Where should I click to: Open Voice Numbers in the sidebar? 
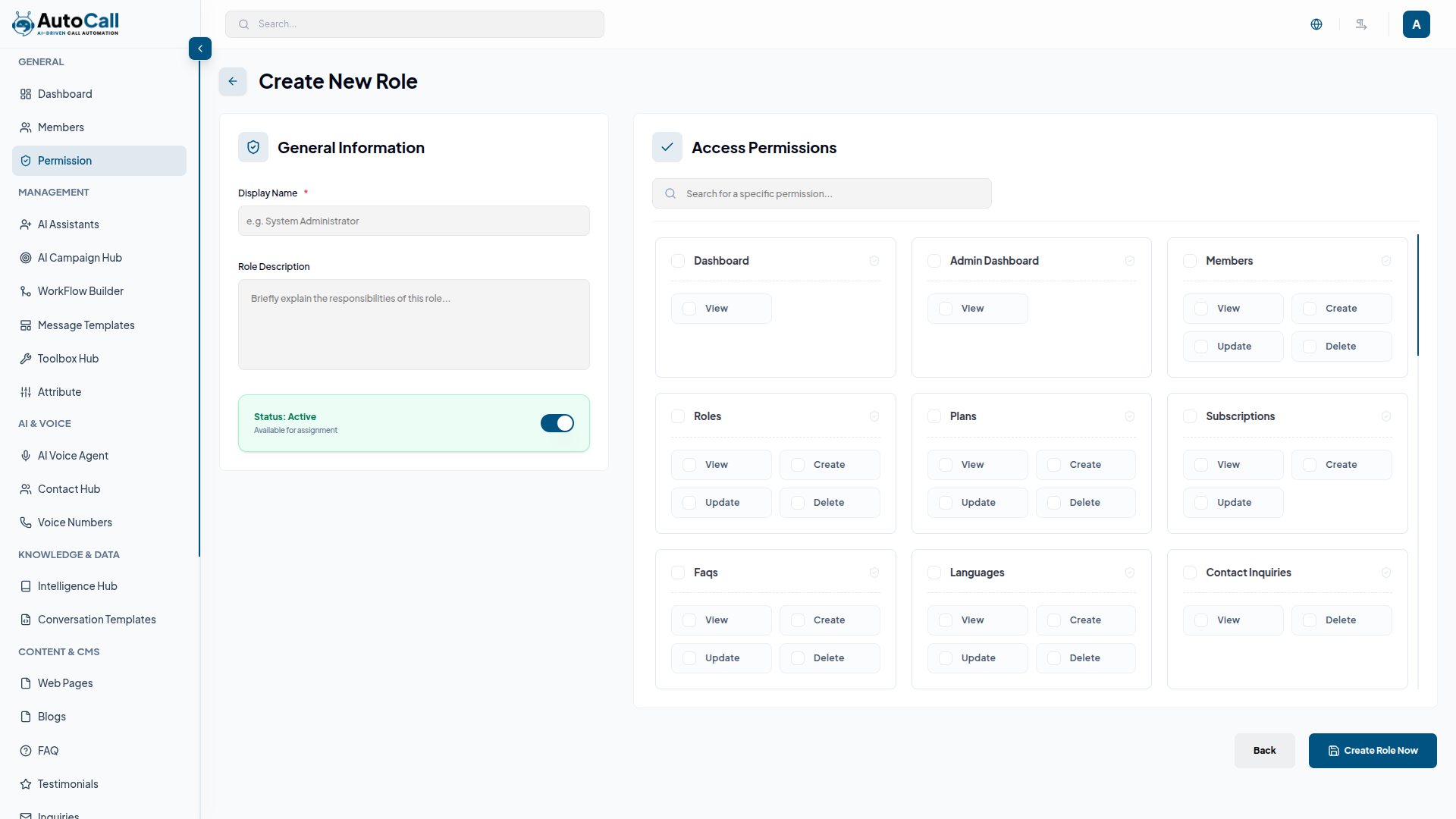point(99,522)
